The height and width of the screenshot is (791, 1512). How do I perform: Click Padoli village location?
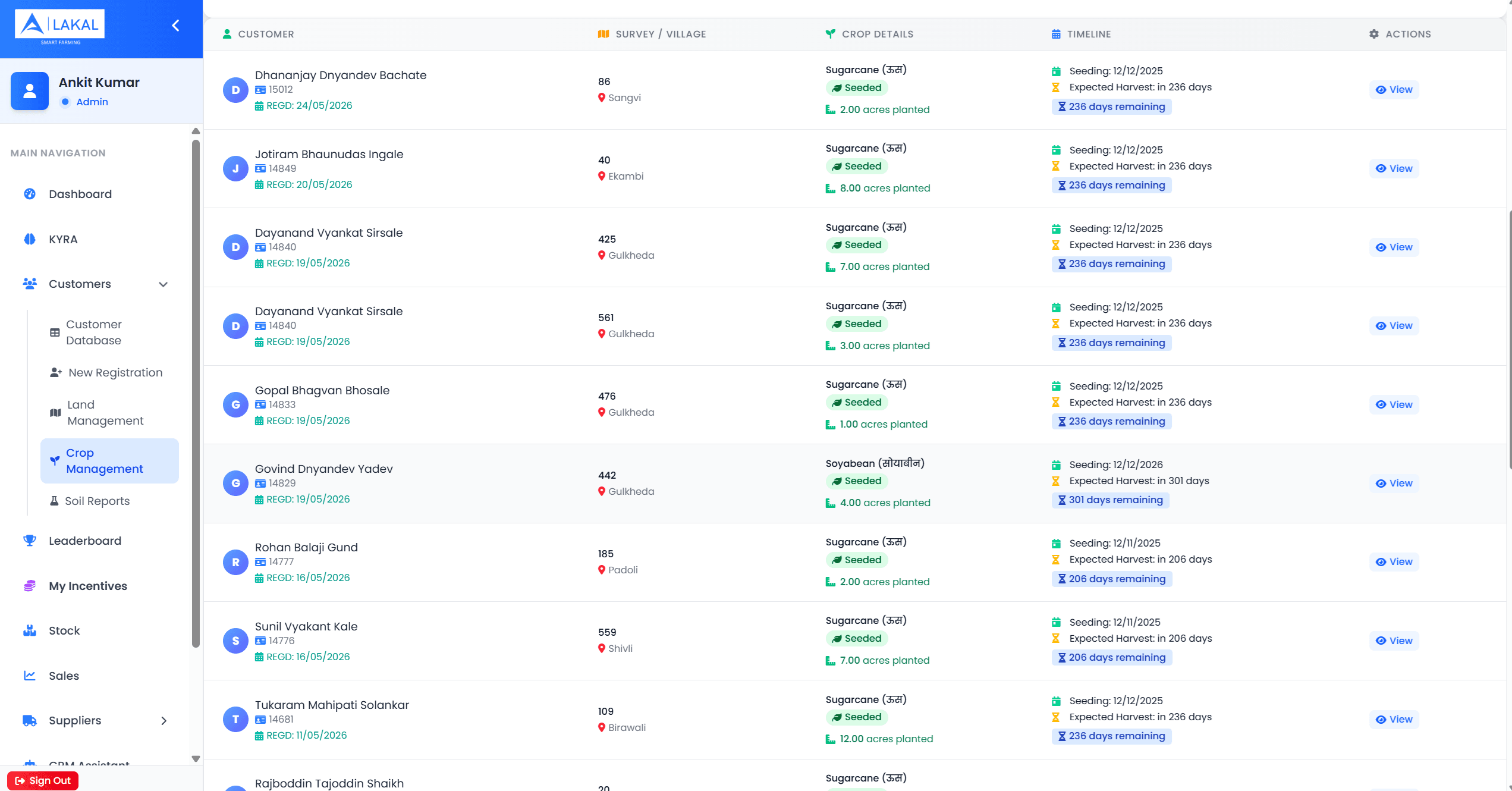623,570
